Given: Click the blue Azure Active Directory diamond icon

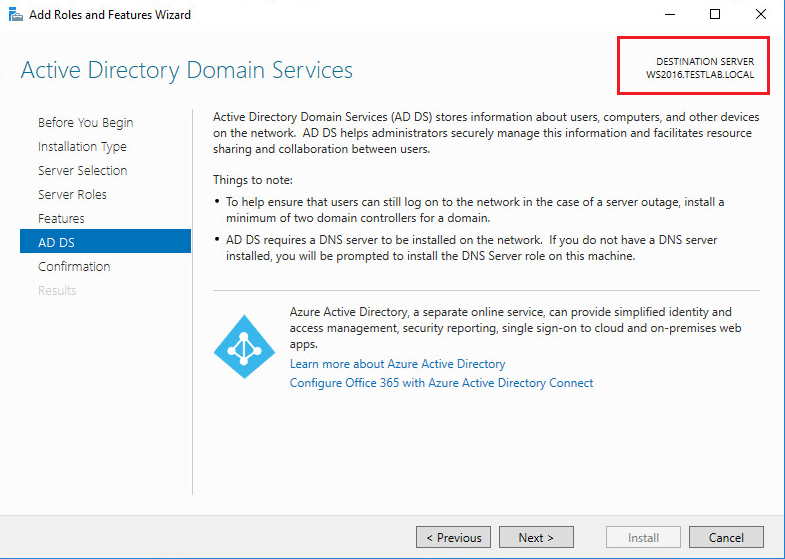Looking at the screenshot, I should (244, 346).
